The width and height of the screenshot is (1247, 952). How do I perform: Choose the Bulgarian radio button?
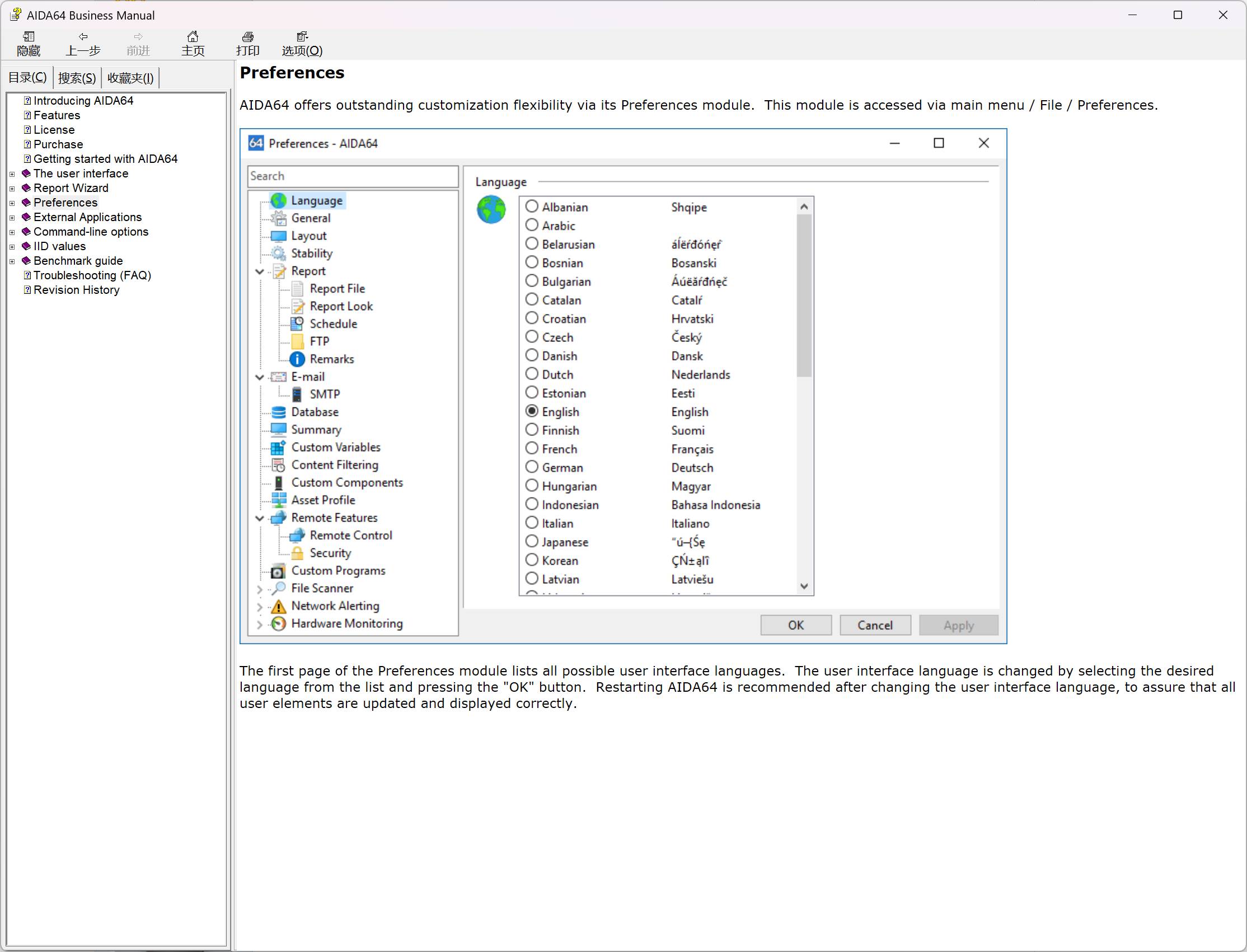coord(532,280)
